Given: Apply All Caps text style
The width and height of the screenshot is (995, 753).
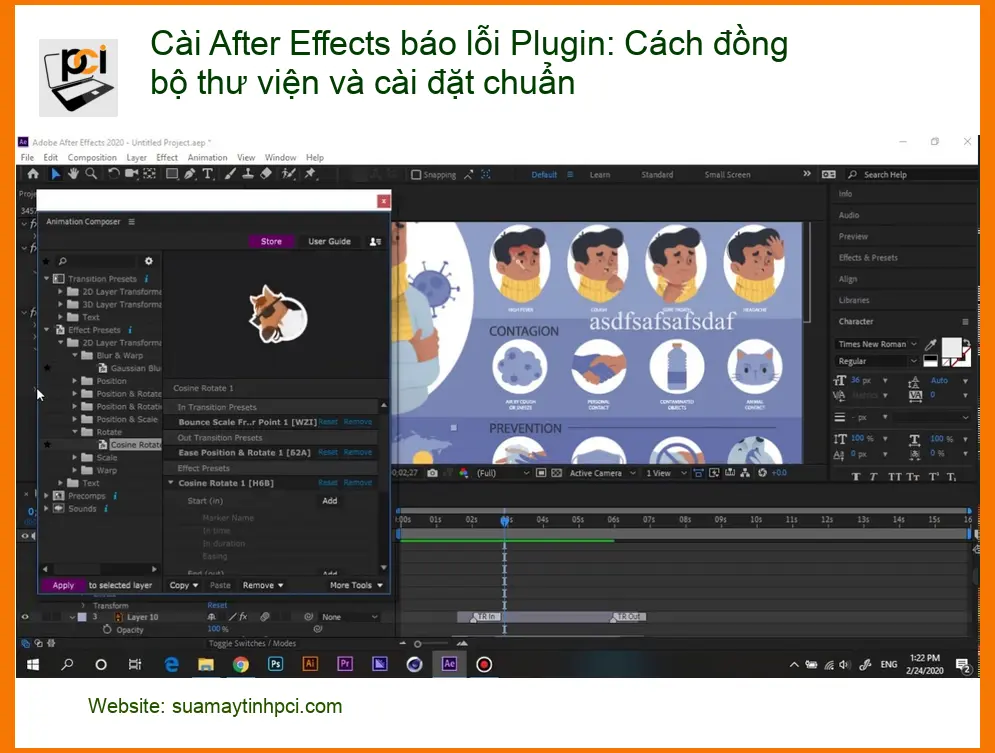Looking at the screenshot, I should pos(894,477).
